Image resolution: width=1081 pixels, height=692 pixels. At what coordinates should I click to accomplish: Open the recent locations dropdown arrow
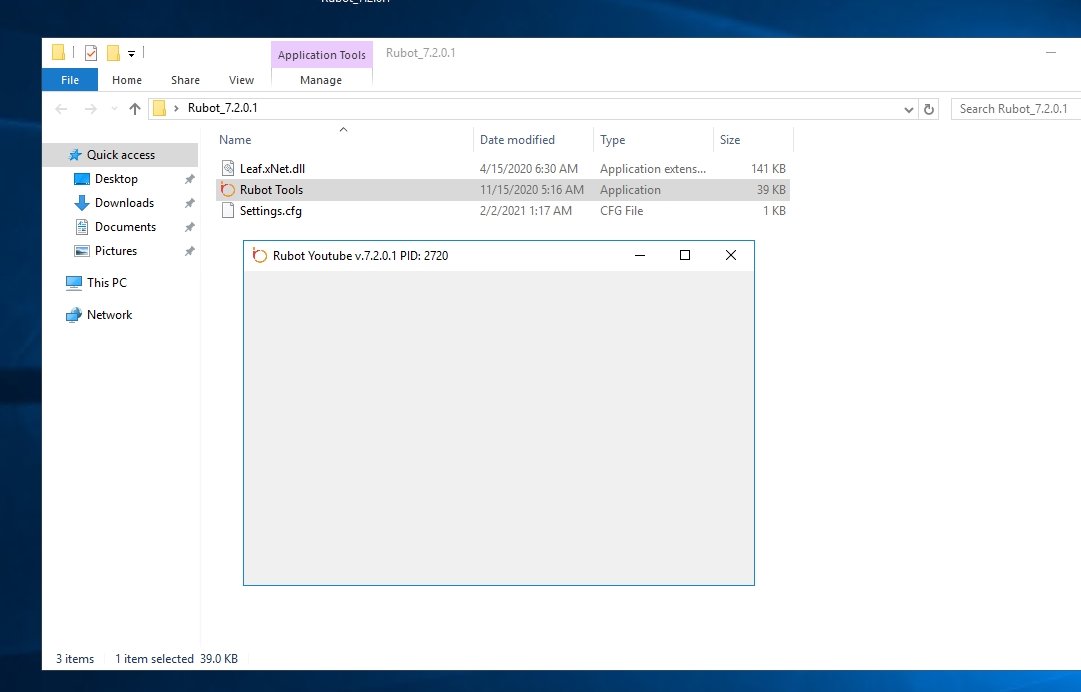(x=113, y=109)
